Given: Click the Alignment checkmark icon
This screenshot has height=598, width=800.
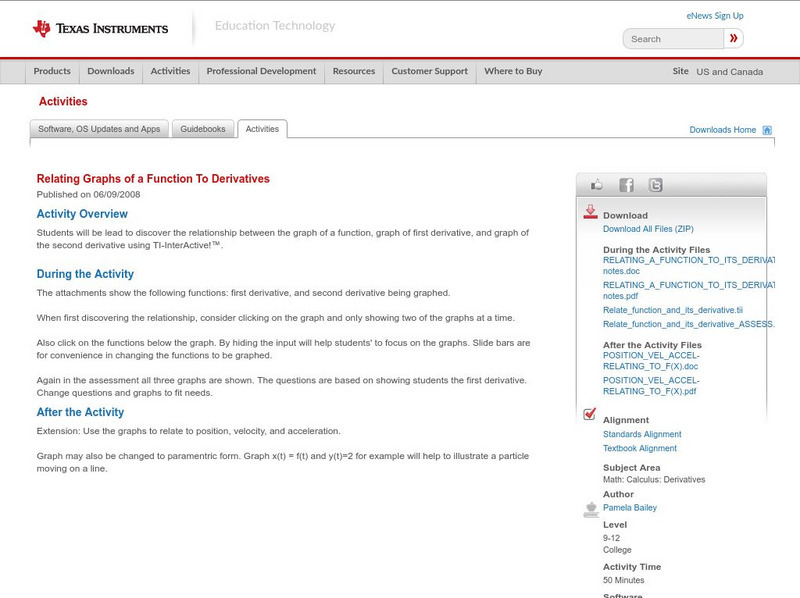Looking at the screenshot, I should (x=589, y=414).
